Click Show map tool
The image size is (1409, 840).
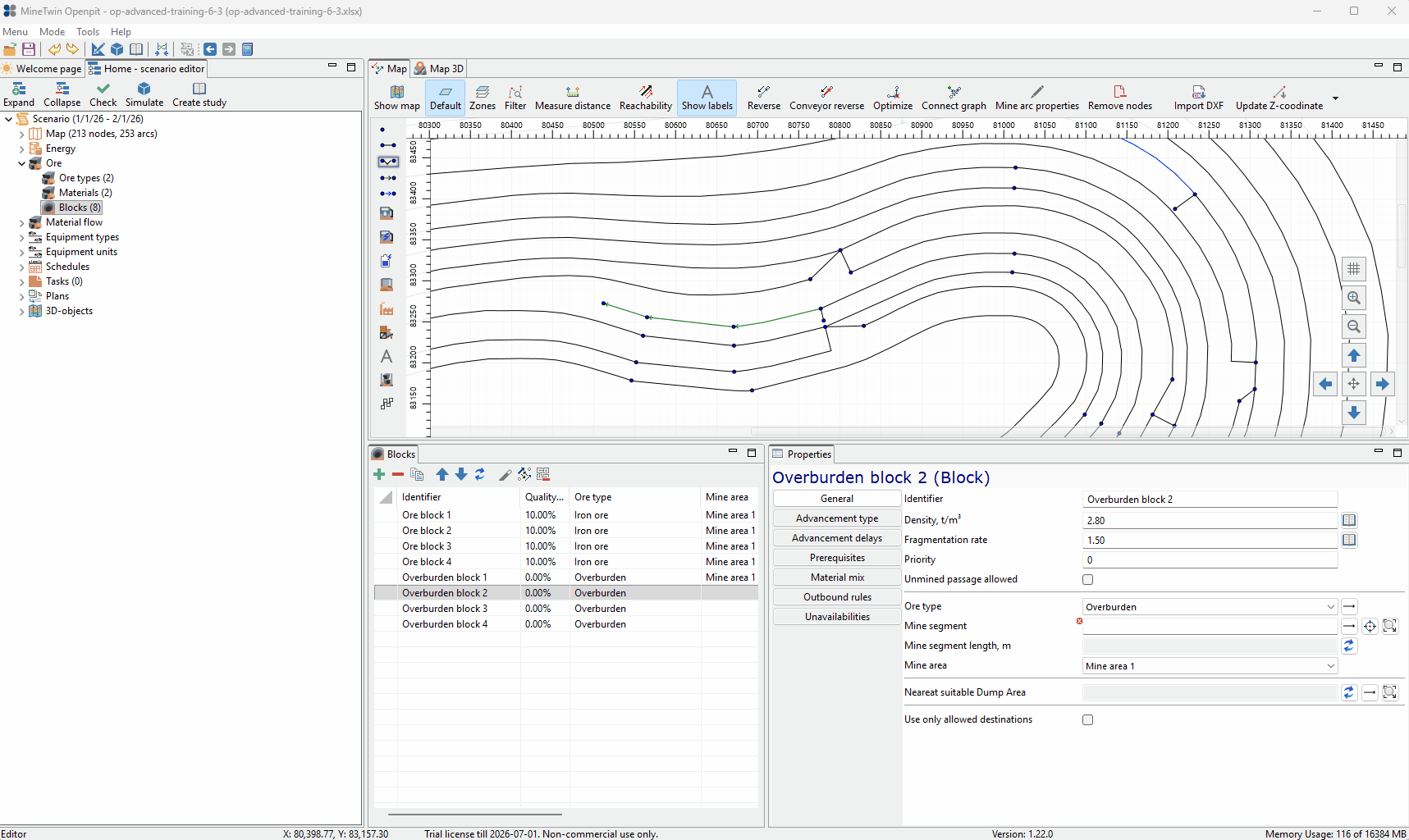pos(397,98)
